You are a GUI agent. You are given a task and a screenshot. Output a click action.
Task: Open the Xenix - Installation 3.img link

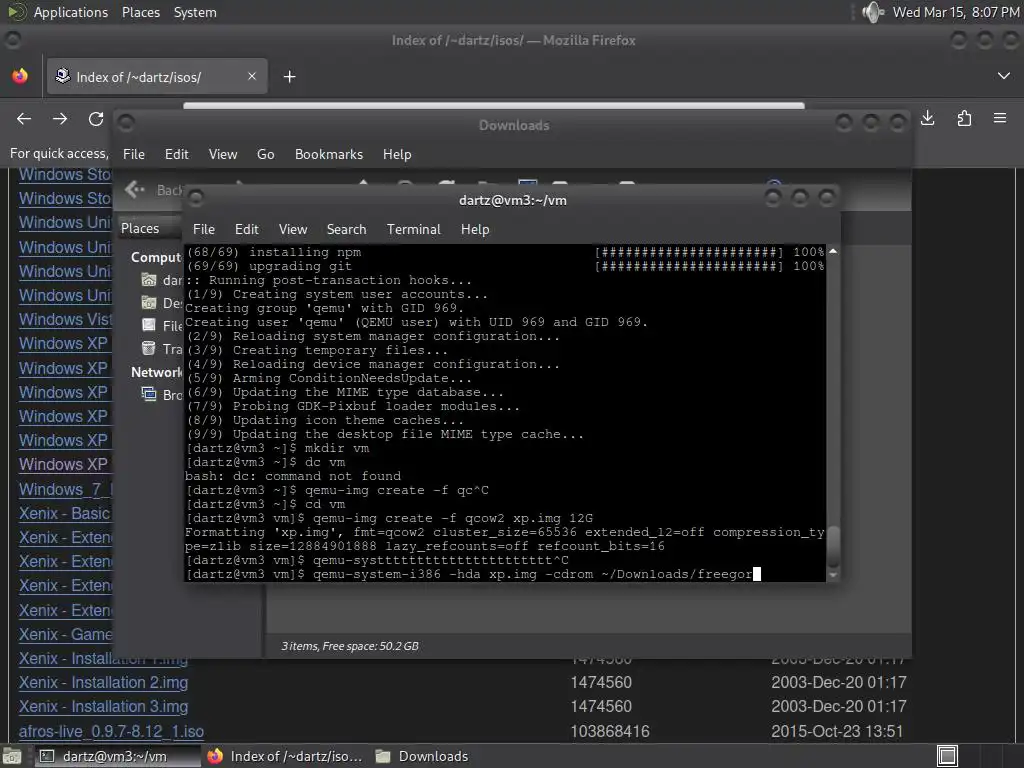pyautogui.click(x=103, y=707)
